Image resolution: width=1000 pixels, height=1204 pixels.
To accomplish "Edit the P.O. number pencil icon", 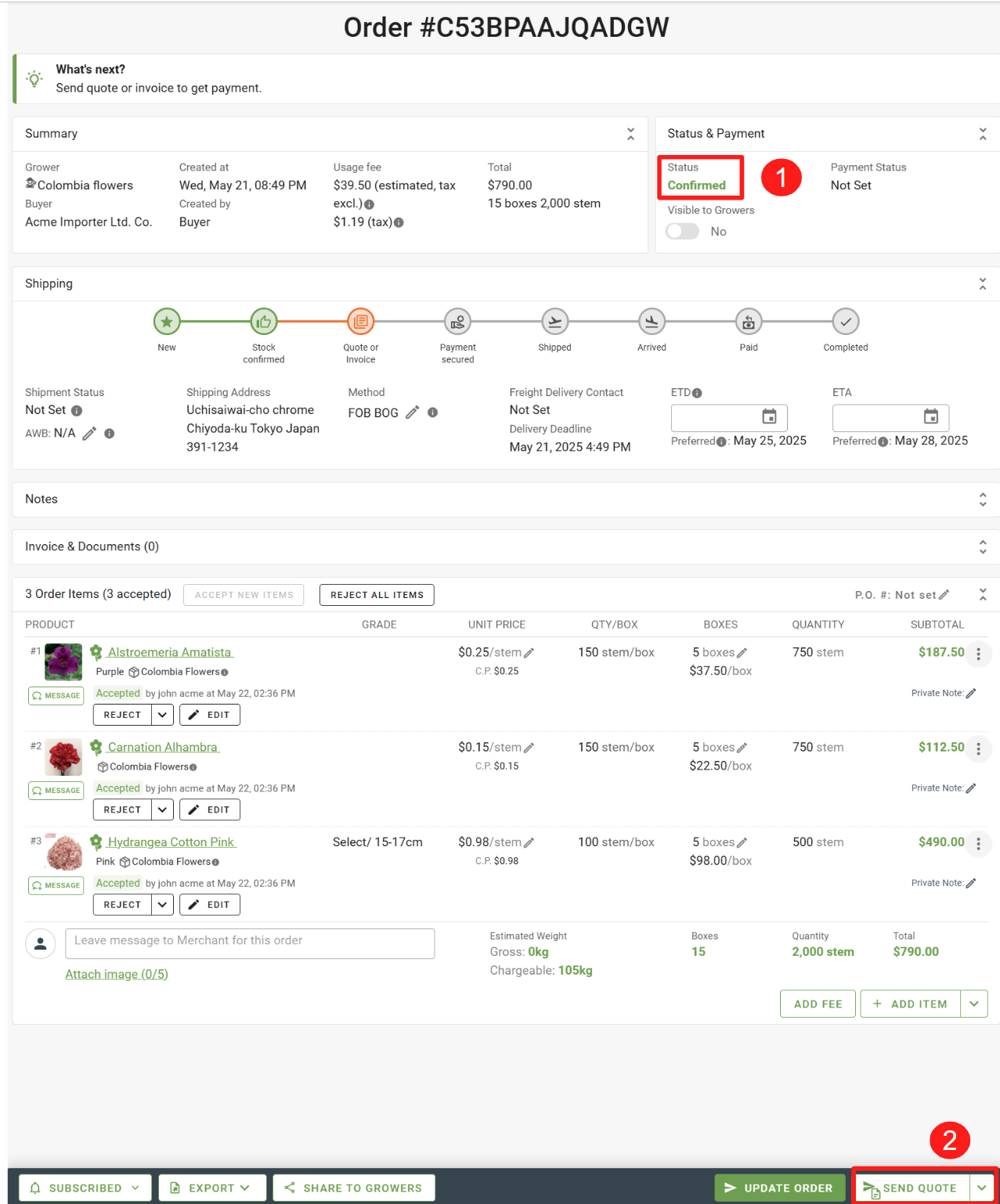I will click(x=944, y=595).
